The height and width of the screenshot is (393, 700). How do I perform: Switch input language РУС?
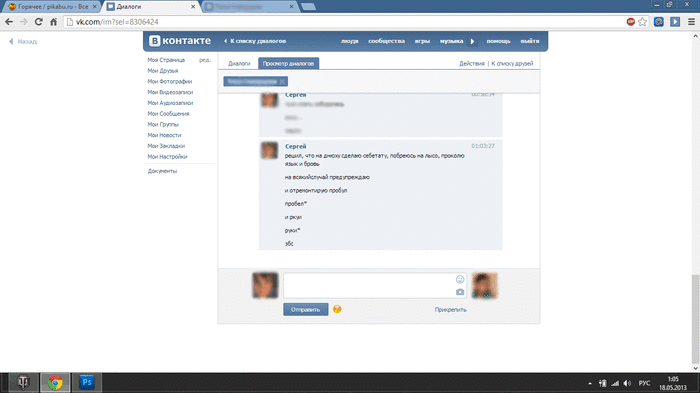click(x=644, y=383)
